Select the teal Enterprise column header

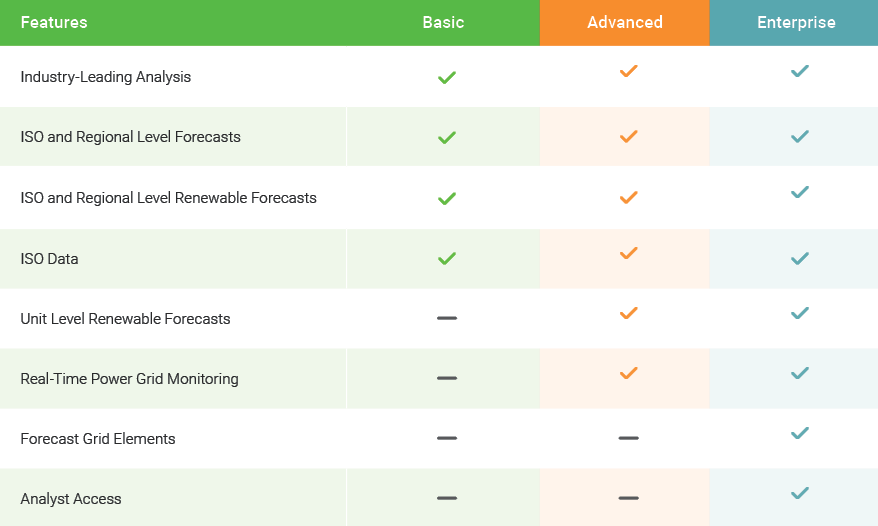point(796,22)
